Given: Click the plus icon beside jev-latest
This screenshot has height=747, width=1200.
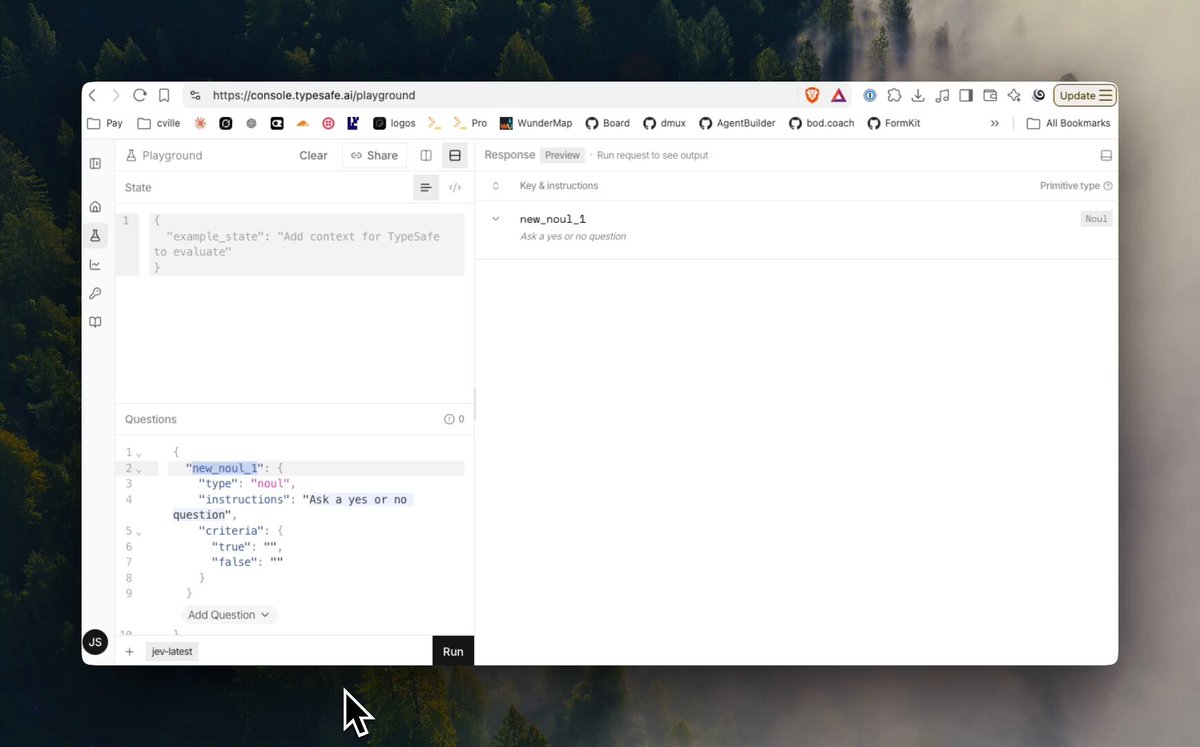Looking at the screenshot, I should pyautogui.click(x=129, y=651).
